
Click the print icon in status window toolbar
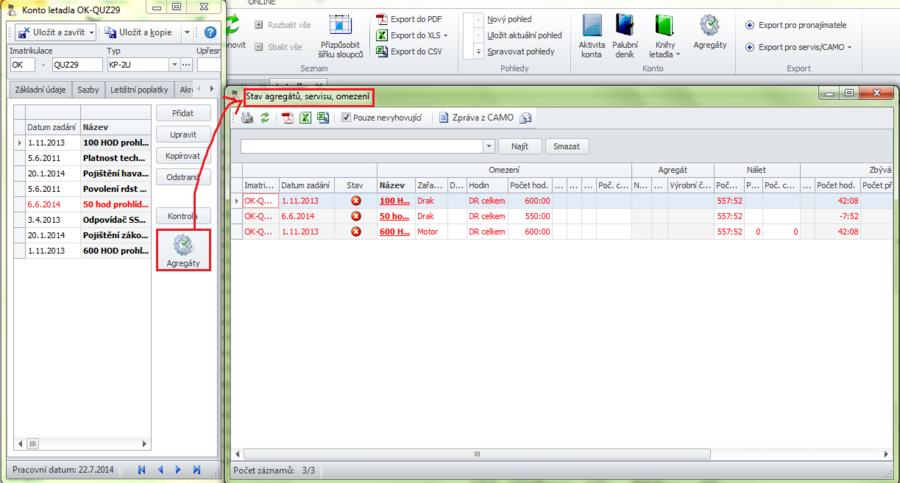tap(246, 118)
